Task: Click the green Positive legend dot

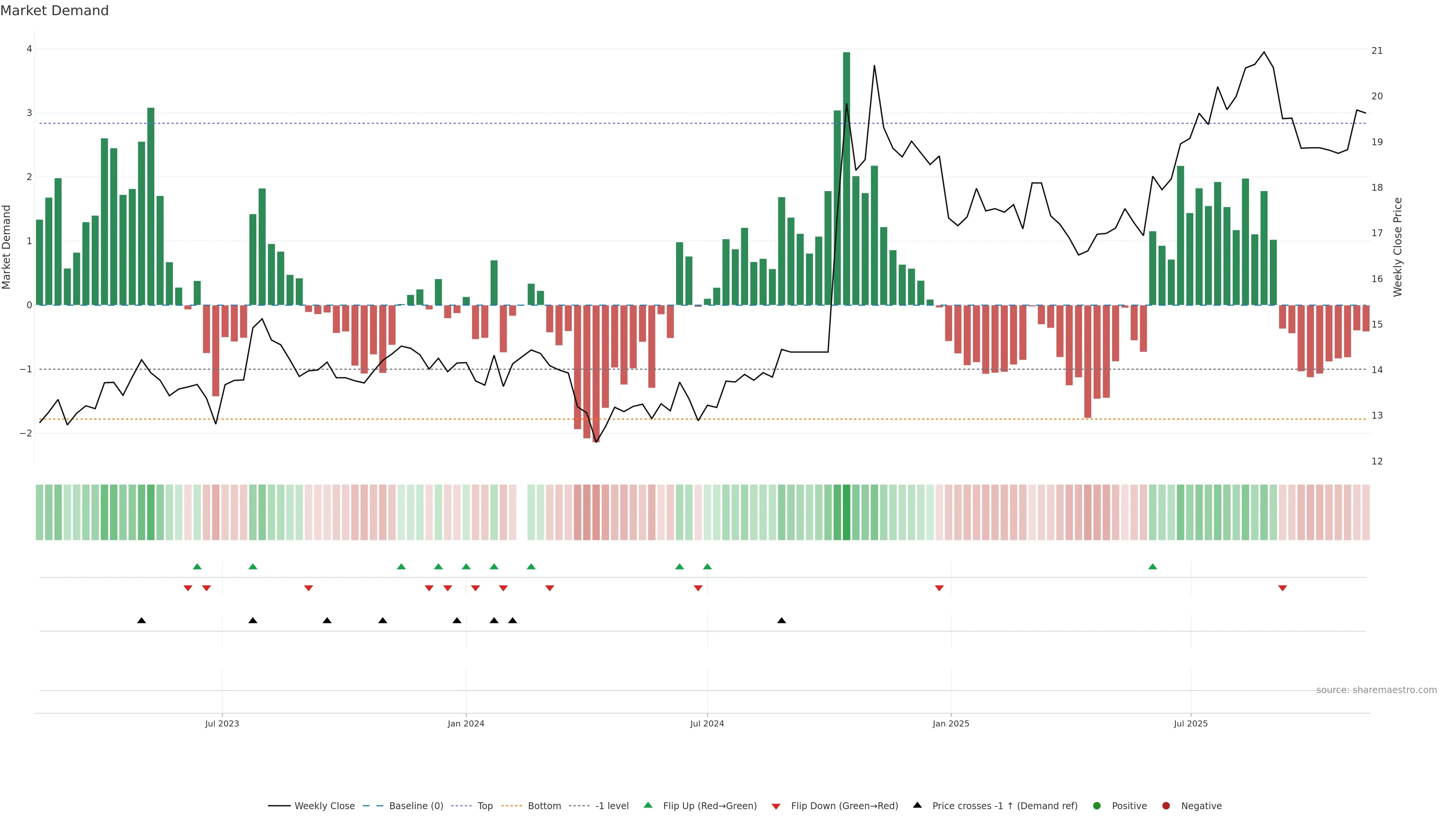Action: point(1097,806)
